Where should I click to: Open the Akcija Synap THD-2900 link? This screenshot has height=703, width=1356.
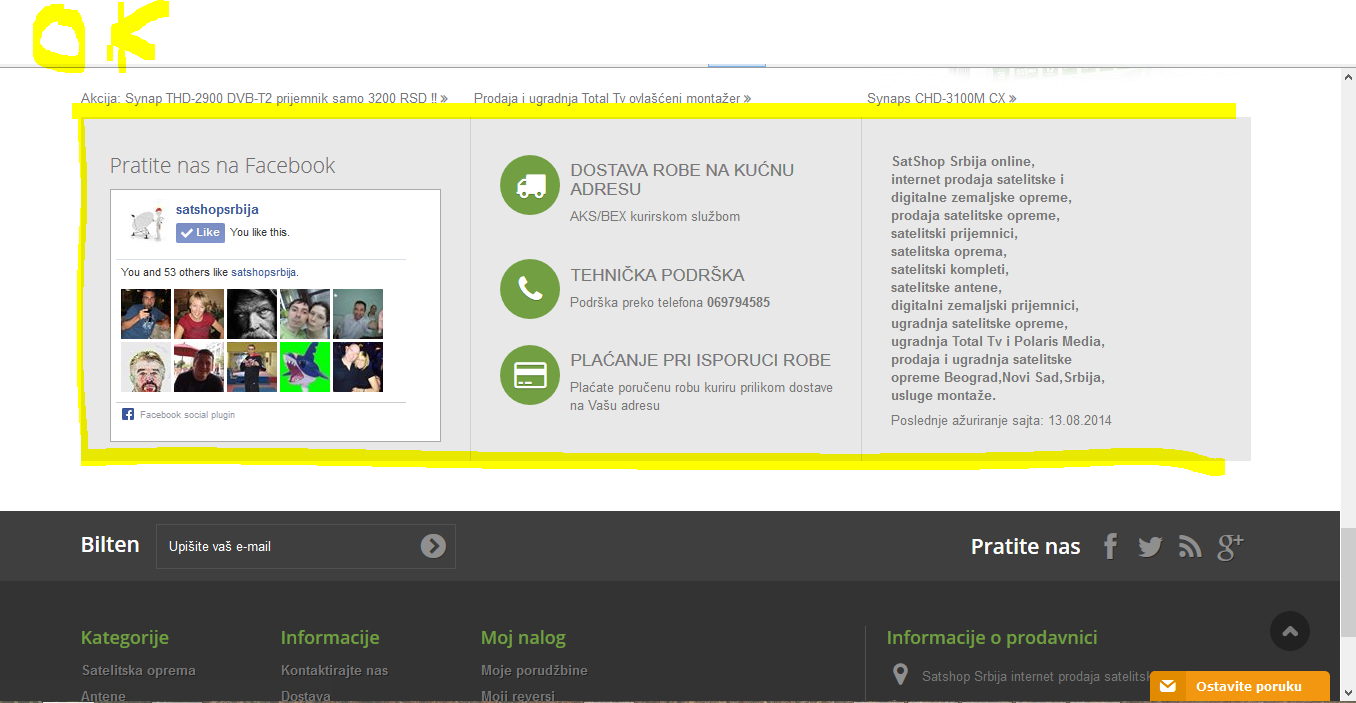pos(264,98)
